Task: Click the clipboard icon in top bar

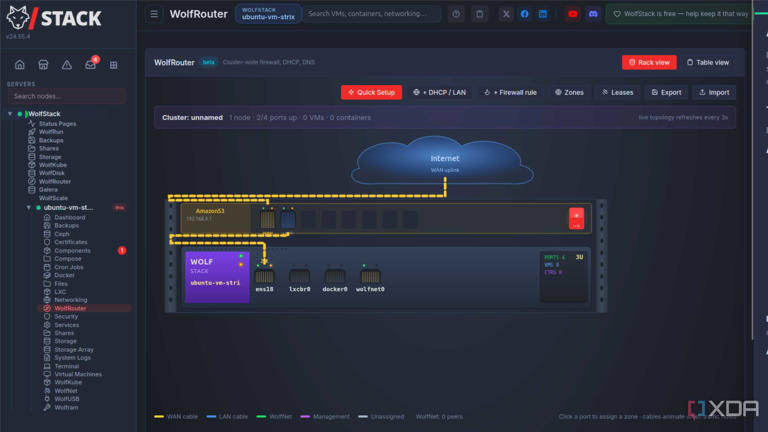Action: (x=480, y=14)
